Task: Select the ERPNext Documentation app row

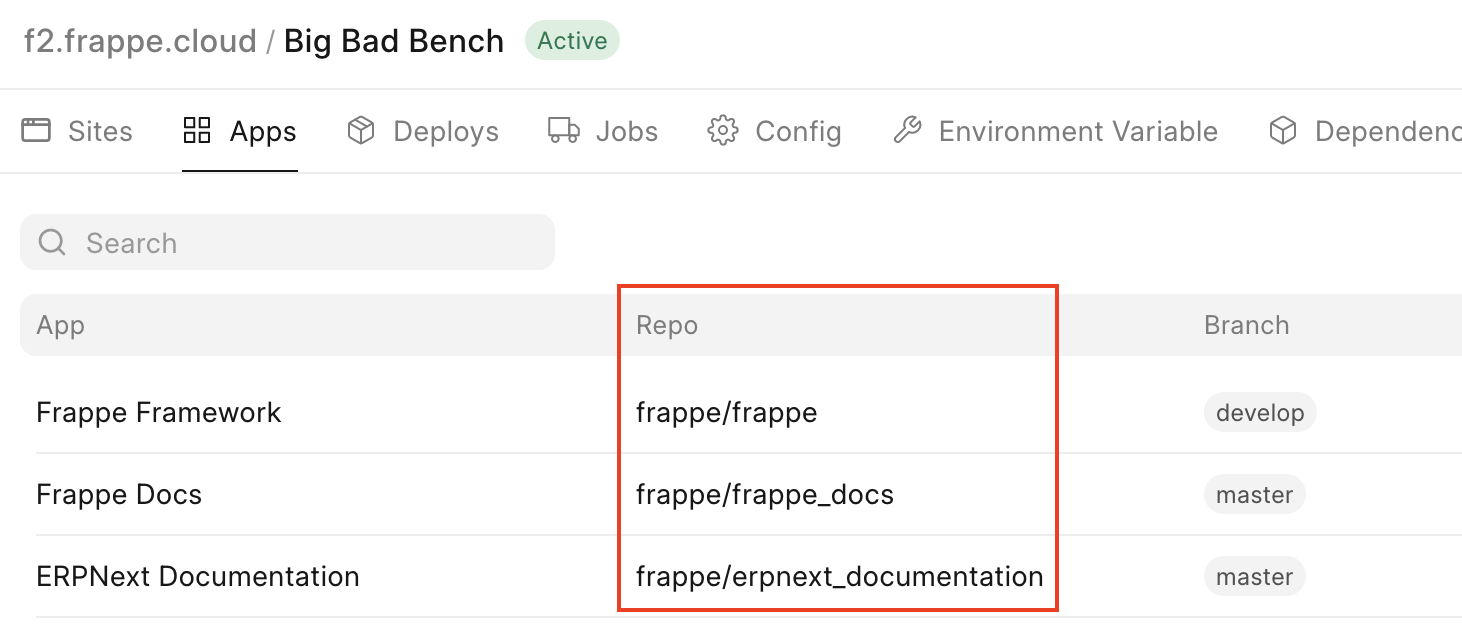Action: click(197, 576)
